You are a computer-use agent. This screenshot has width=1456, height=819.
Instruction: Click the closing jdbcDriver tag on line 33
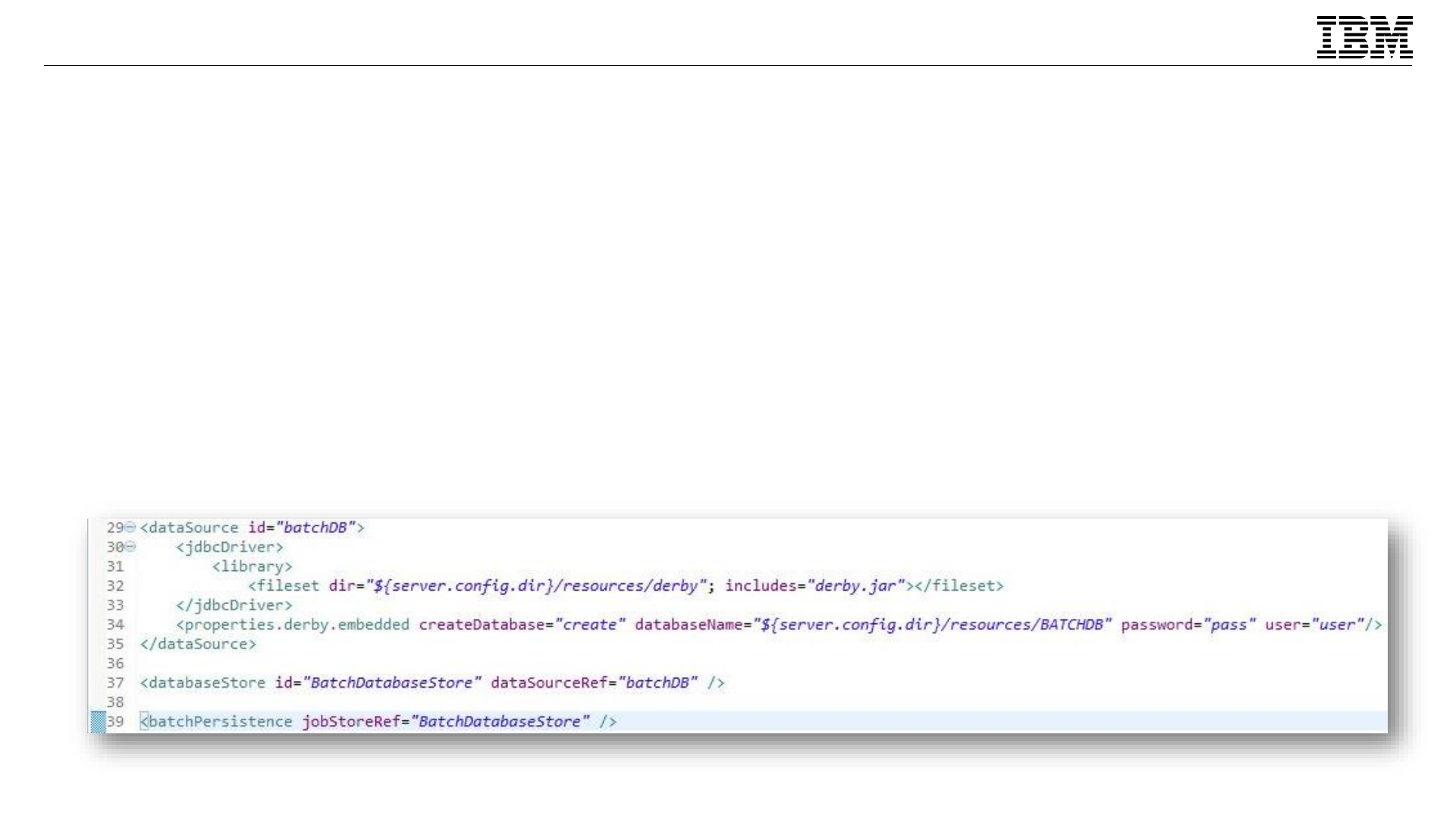(234, 605)
